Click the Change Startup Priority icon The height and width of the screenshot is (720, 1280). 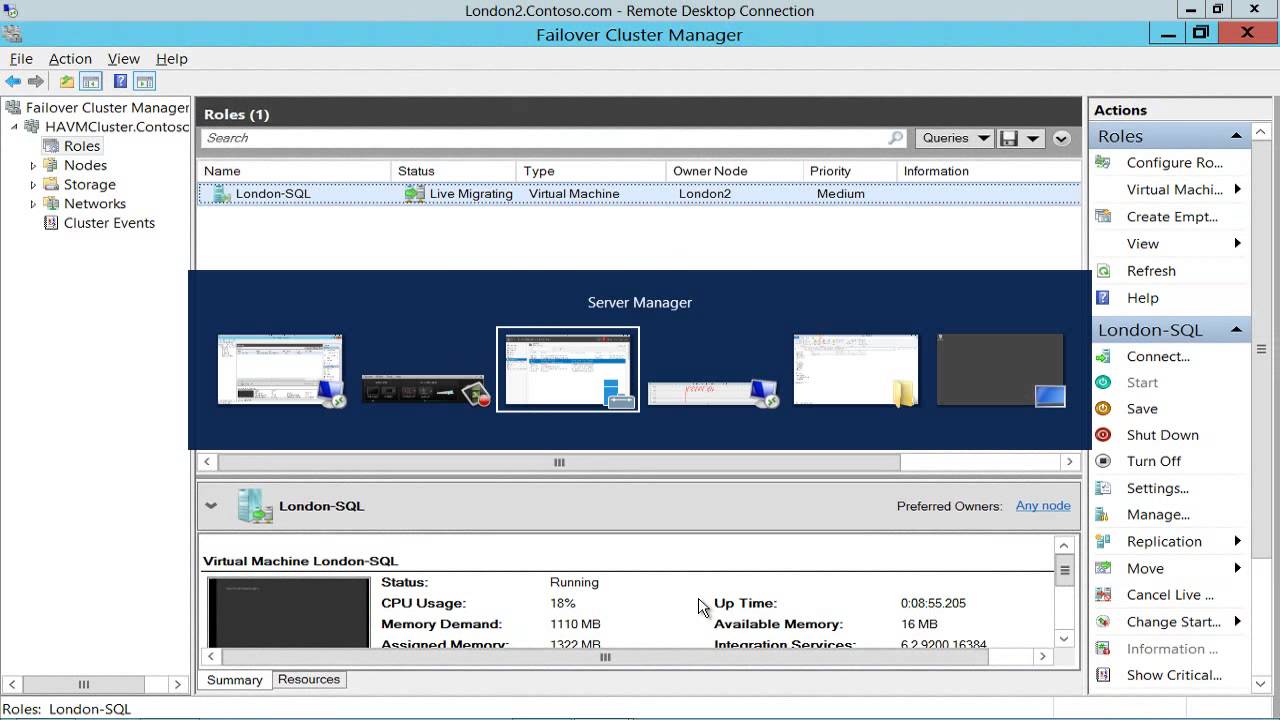[1103, 621]
